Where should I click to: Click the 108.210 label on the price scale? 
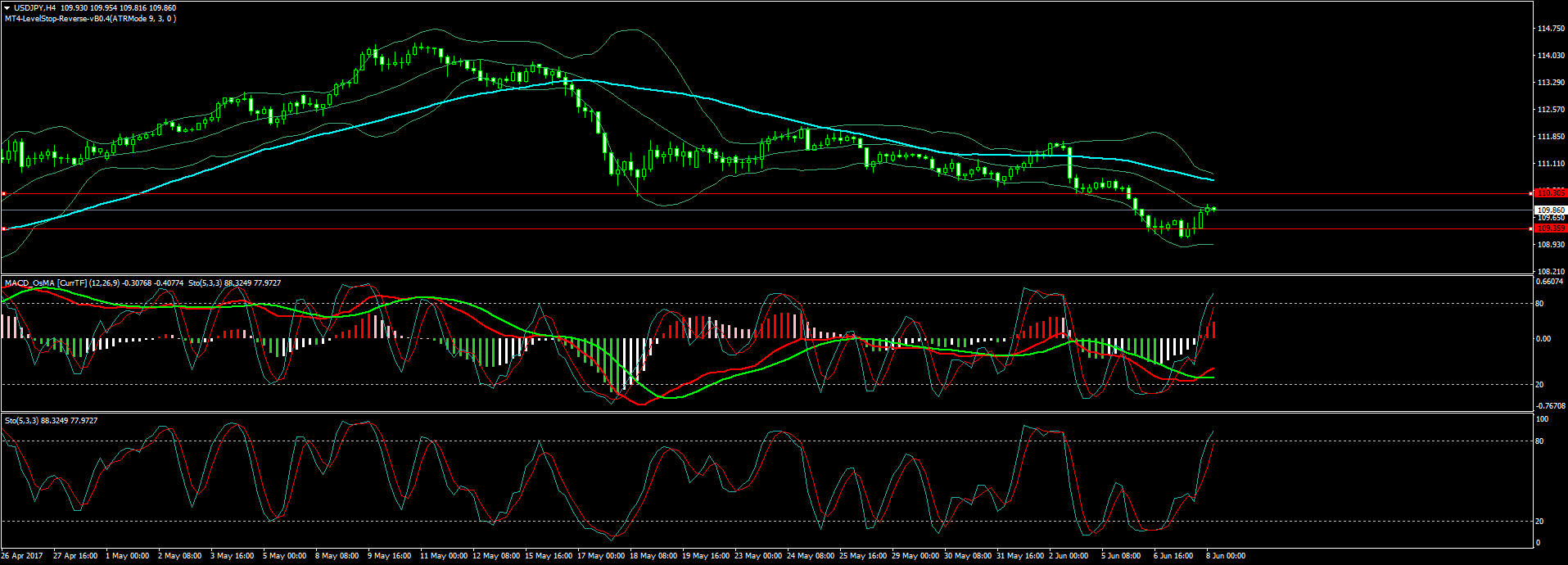(x=1551, y=272)
